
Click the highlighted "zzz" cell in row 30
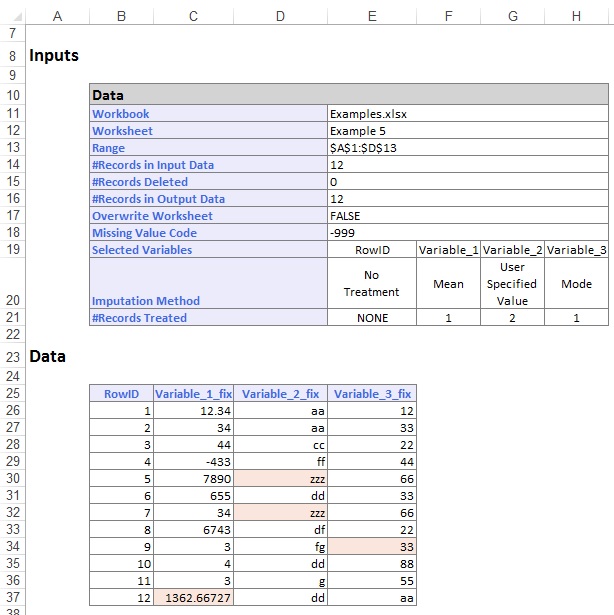click(x=280, y=478)
